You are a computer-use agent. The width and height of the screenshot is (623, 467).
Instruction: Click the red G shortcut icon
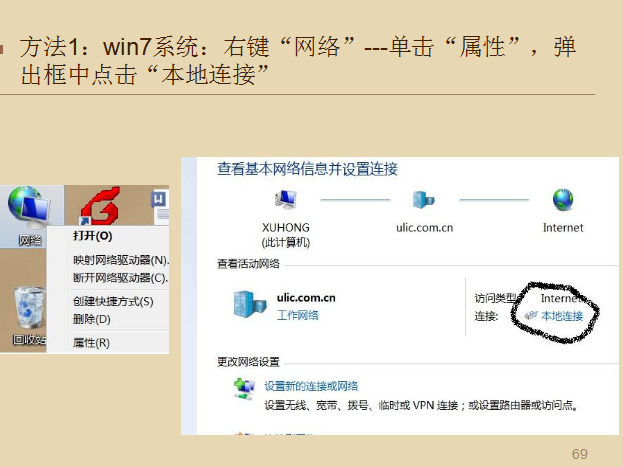101,206
